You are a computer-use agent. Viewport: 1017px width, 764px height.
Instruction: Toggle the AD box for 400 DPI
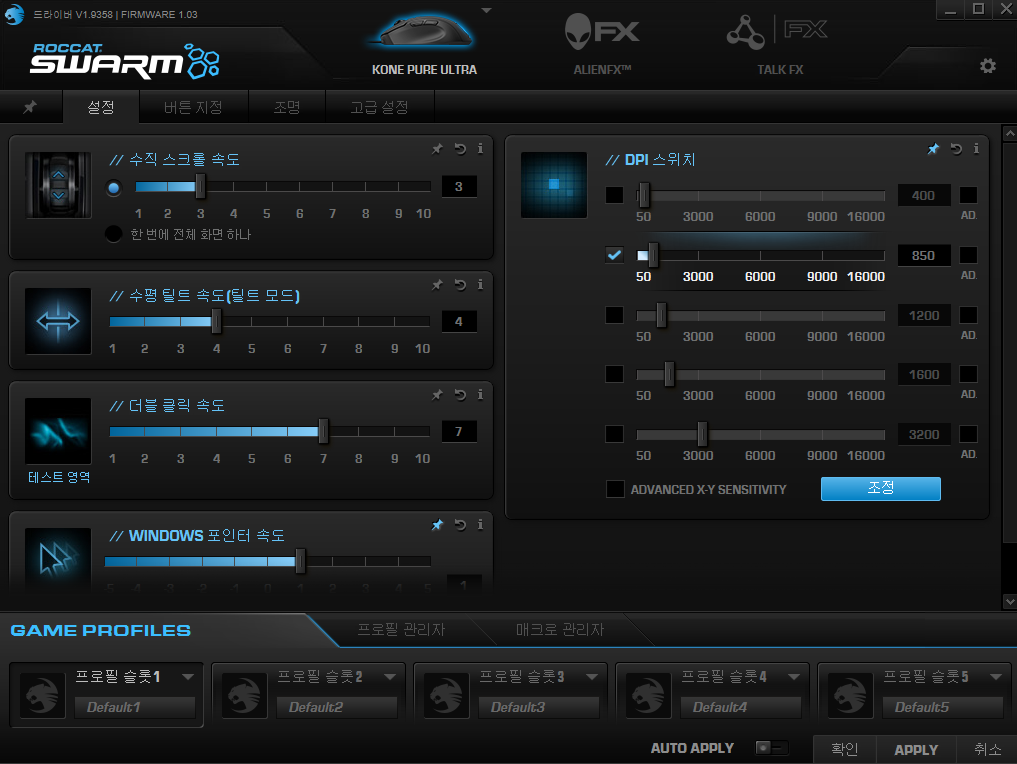[x=968, y=195]
